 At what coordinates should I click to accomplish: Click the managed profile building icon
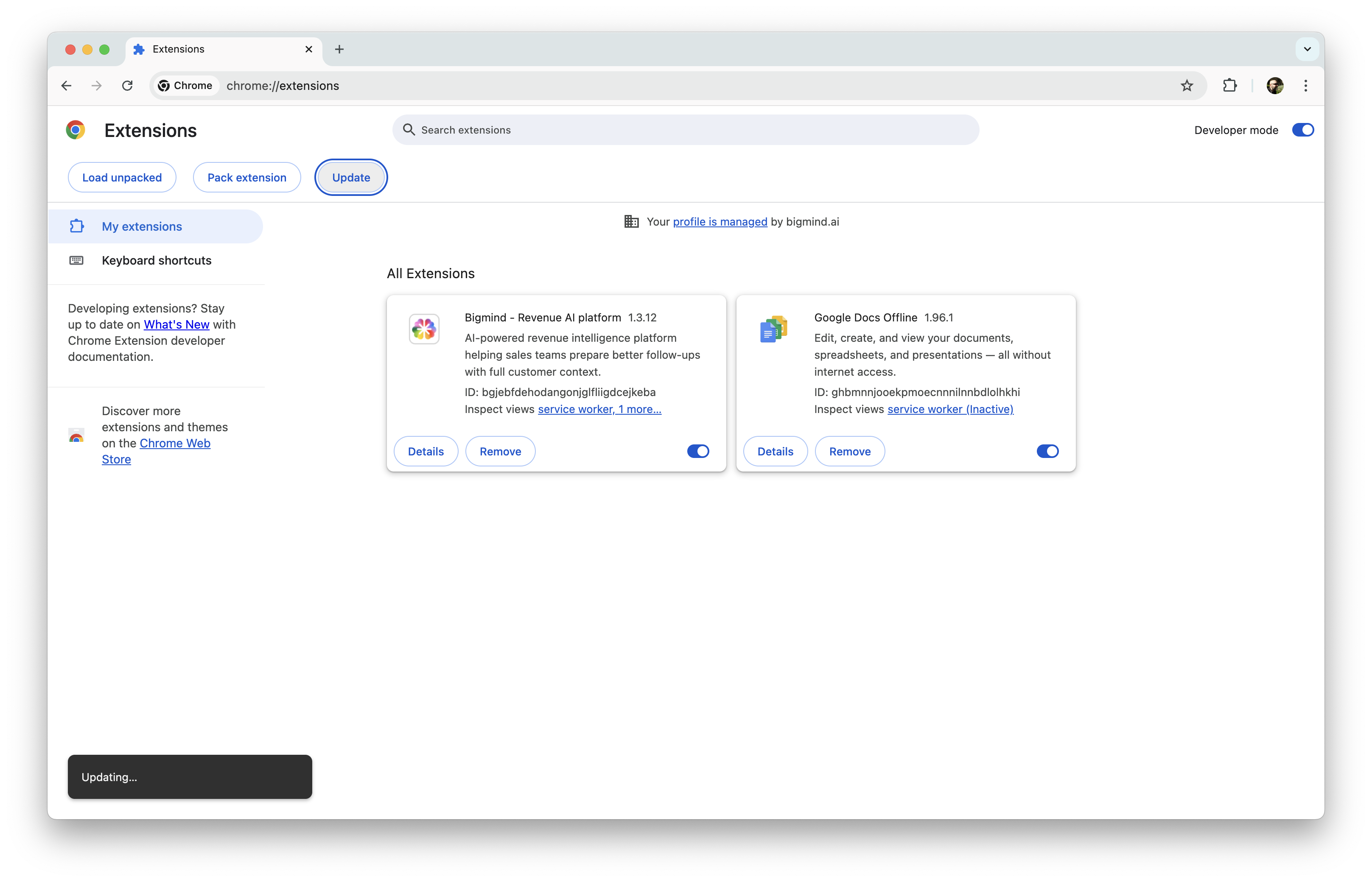(631, 222)
